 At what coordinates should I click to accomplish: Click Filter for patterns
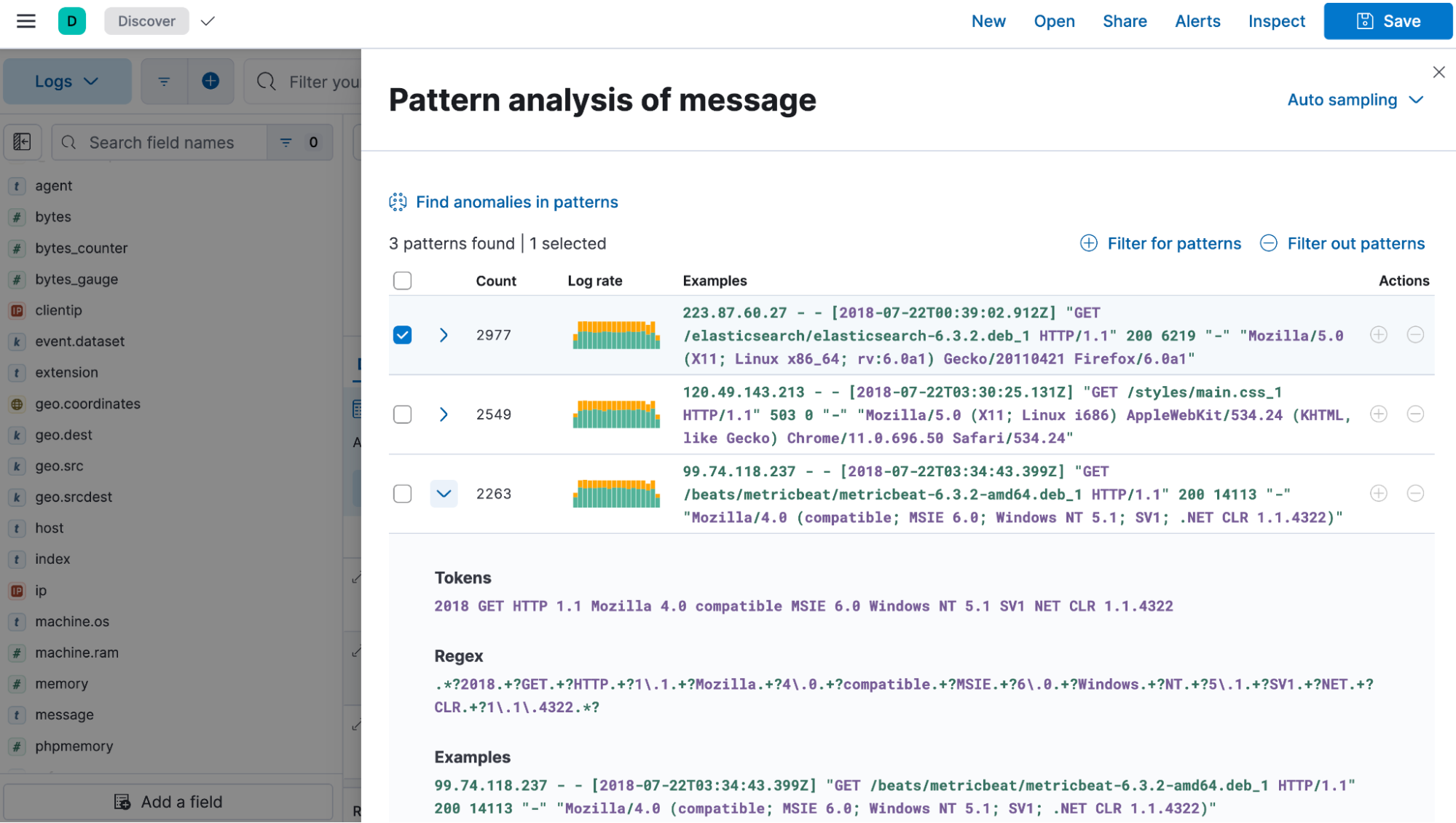pos(1160,243)
